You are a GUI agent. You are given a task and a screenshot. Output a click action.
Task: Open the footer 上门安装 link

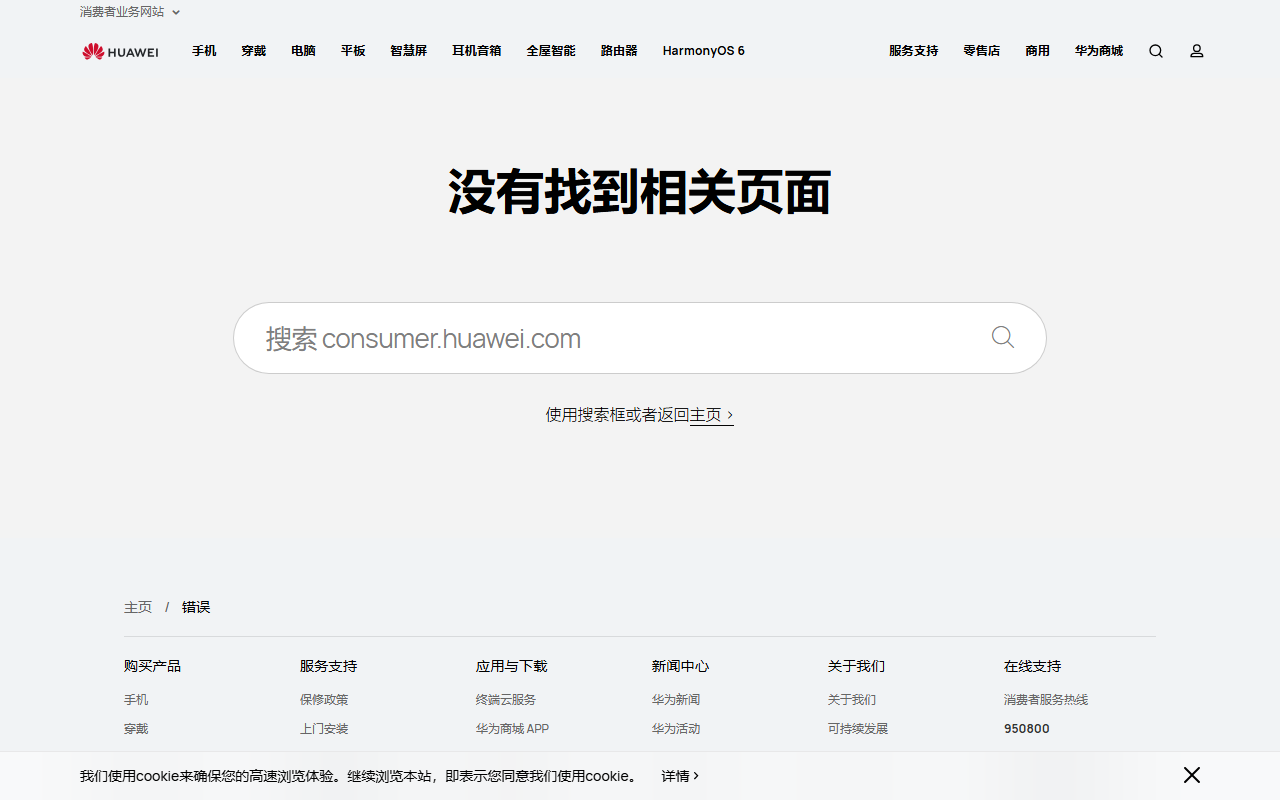pos(324,729)
